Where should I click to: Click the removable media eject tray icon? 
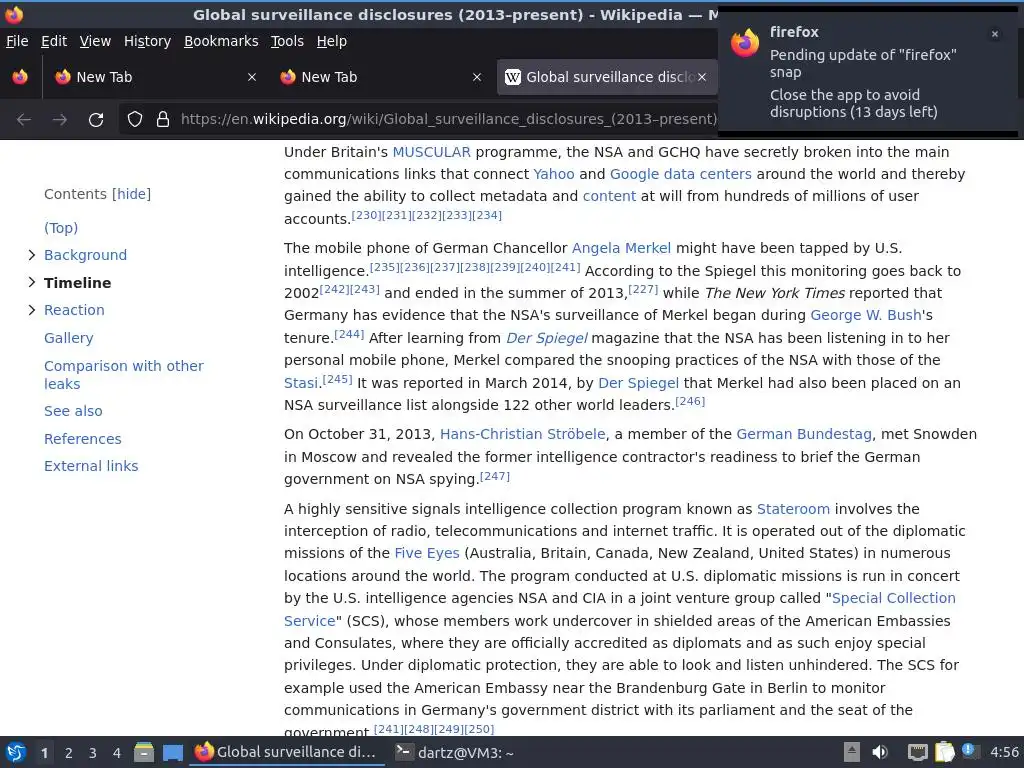(852, 752)
